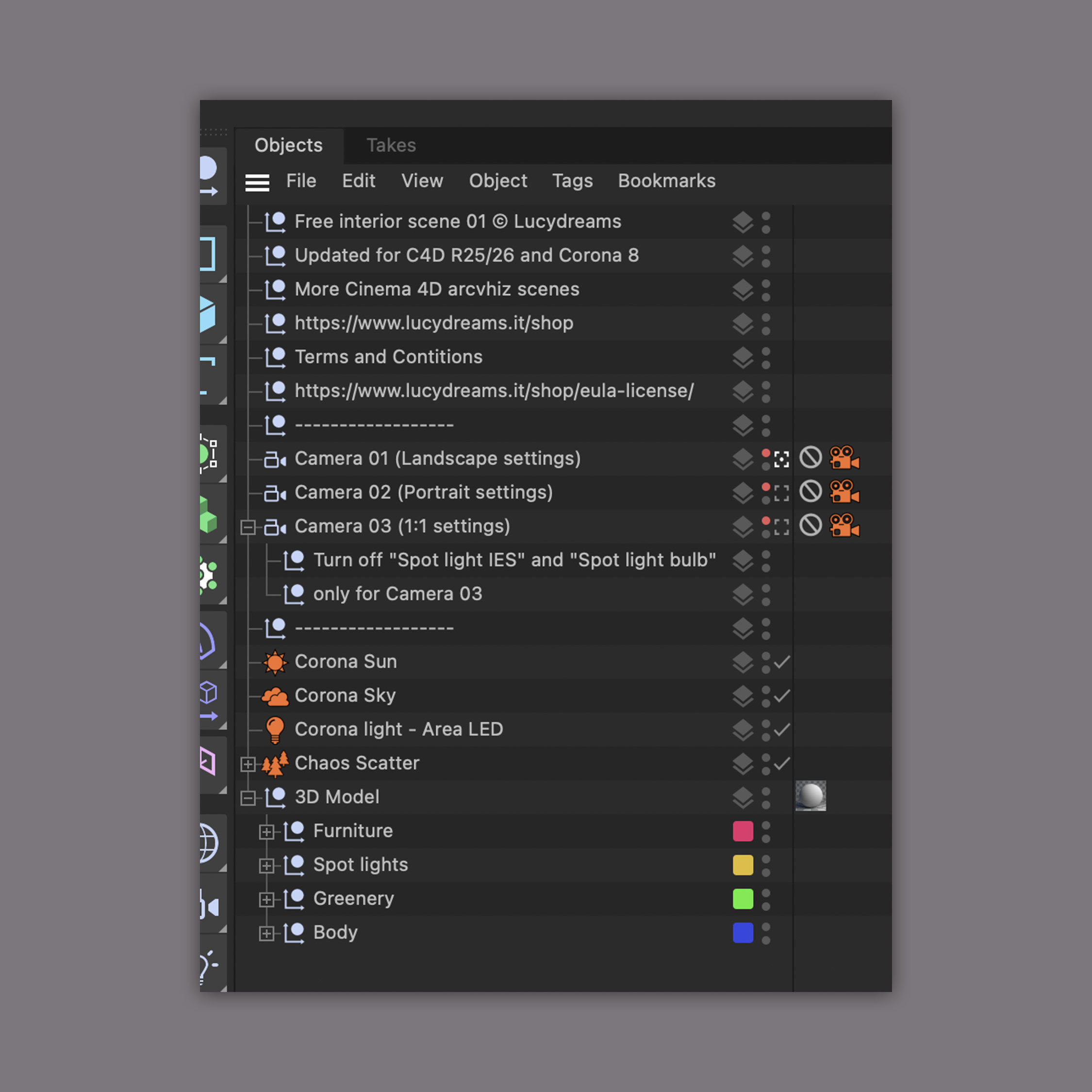Image resolution: width=1092 pixels, height=1092 pixels.
Task: Toggle the editor visibility dot on Camera 01
Action: click(766, 453)
